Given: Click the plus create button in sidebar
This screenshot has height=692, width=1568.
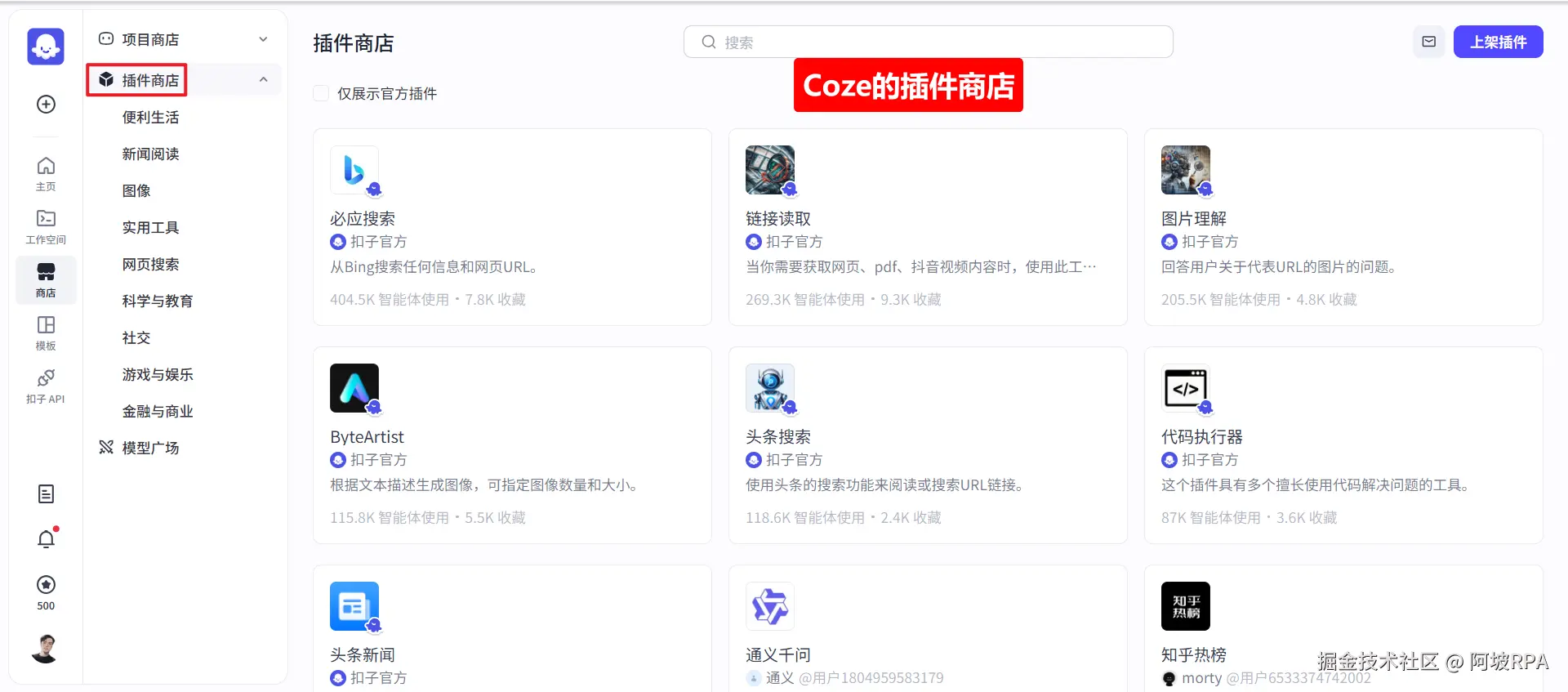Looking at the screenshot, I should 46,104.
